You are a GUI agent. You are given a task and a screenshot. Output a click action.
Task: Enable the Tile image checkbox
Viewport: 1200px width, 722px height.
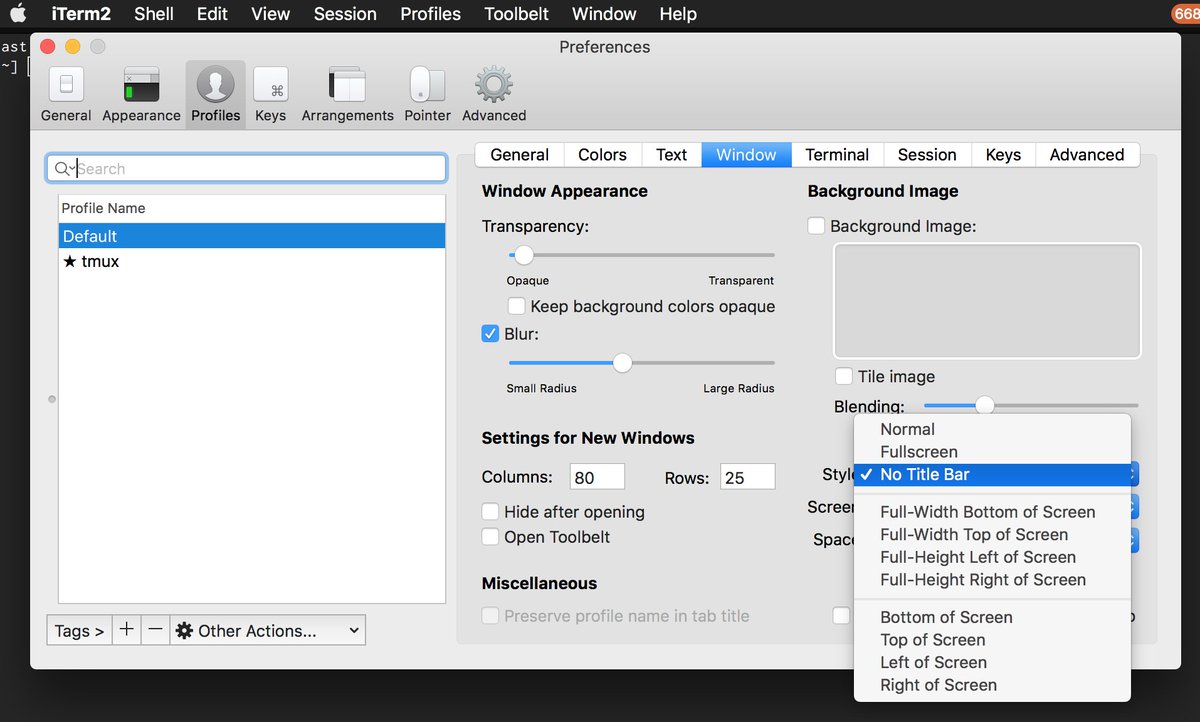click(844, 376)
